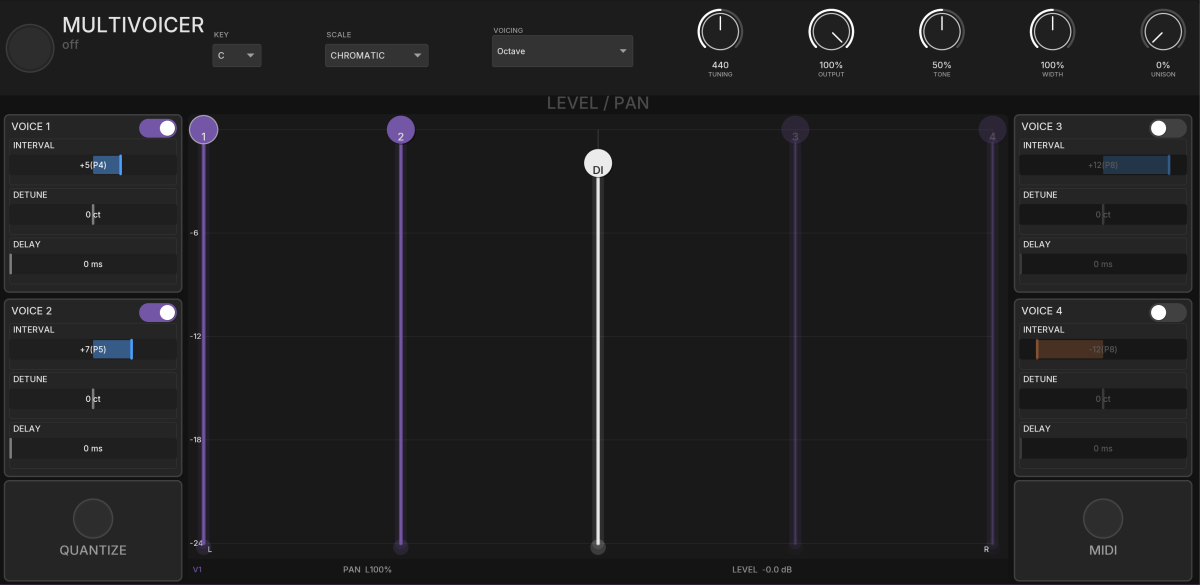Image resolution: width=1200 pixels, height=585 pixels.
Task: Select the DI handle in Level/Pan
Action: (598, 165)
